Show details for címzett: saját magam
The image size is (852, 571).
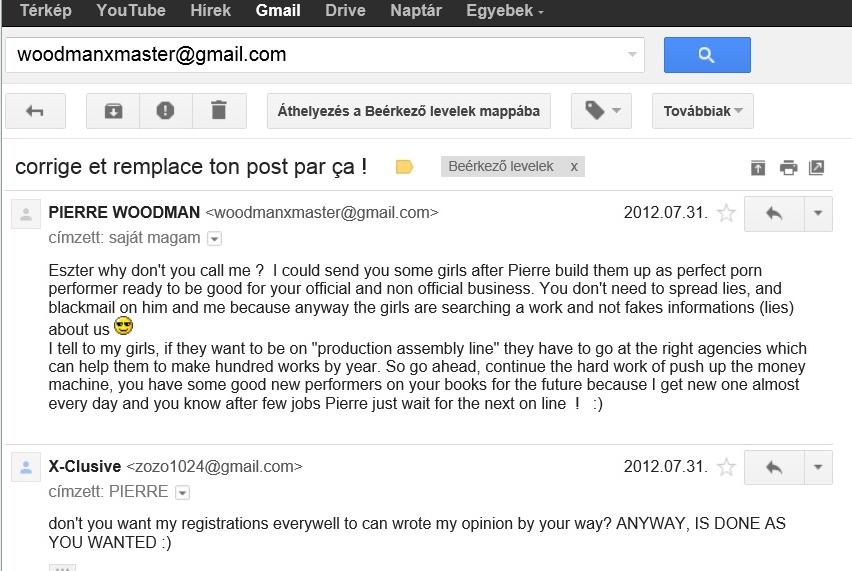coord(214,239)
